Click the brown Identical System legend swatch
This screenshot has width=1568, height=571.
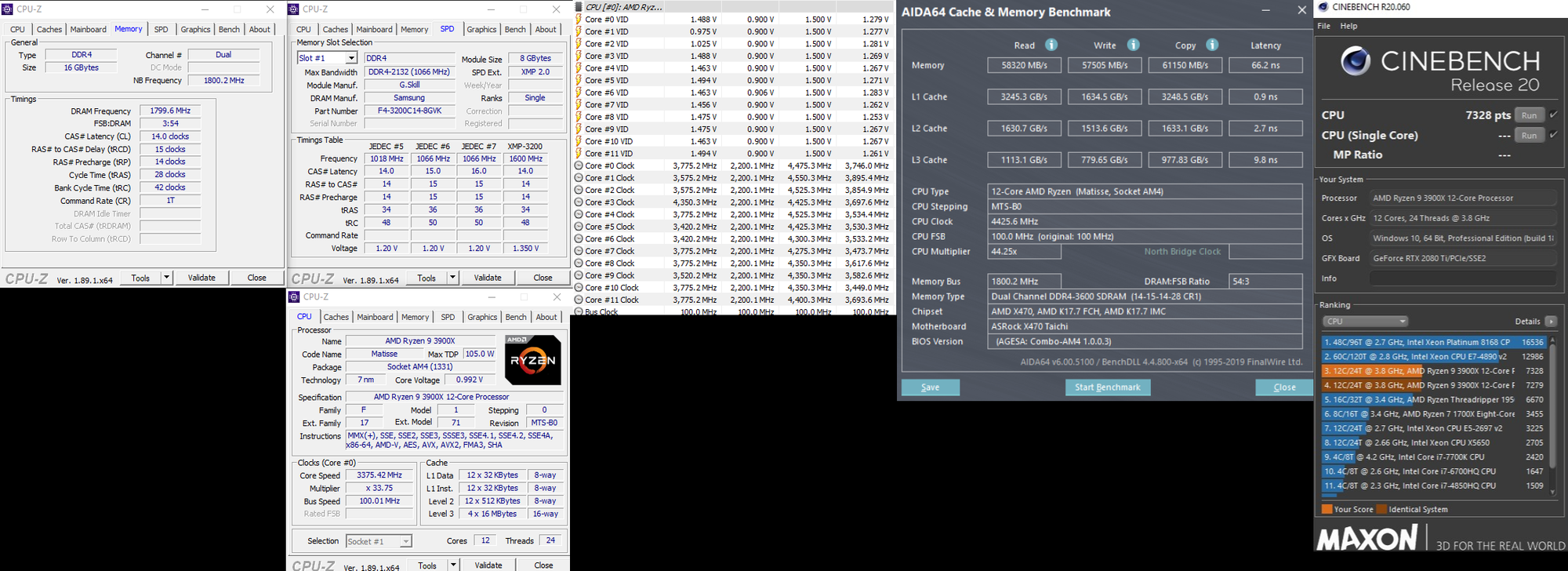1381,509
